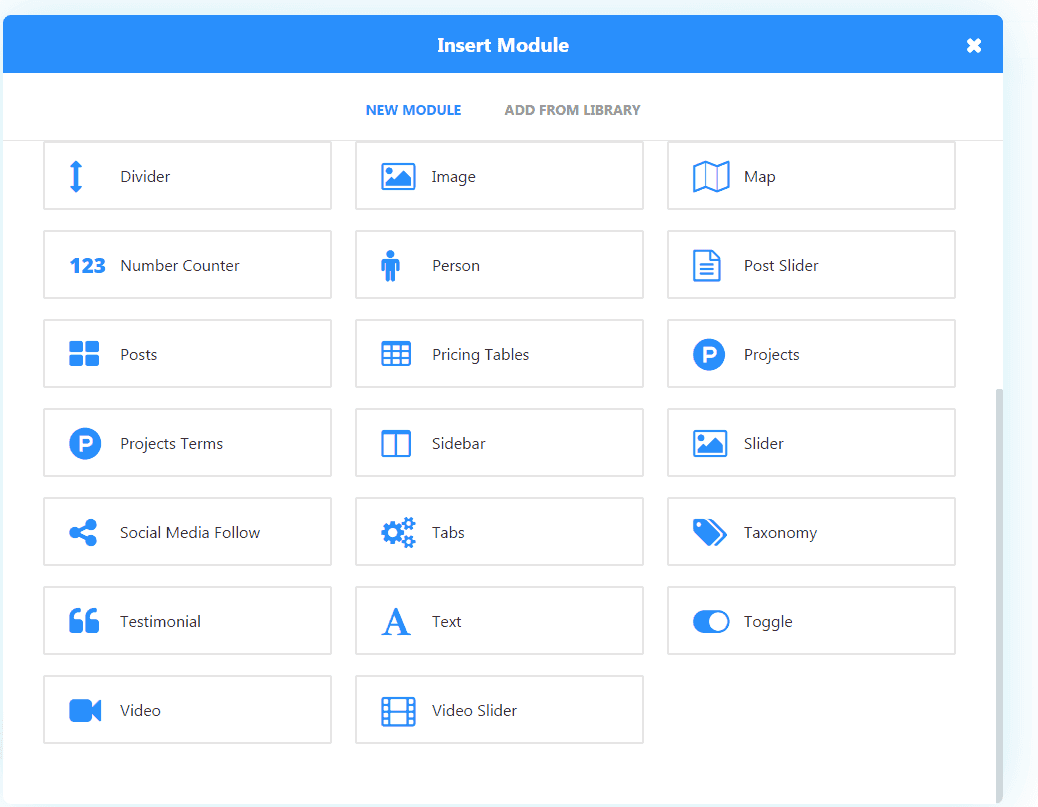
Task: Switch to the New Module tab
Action: click(x=413, y=110)
